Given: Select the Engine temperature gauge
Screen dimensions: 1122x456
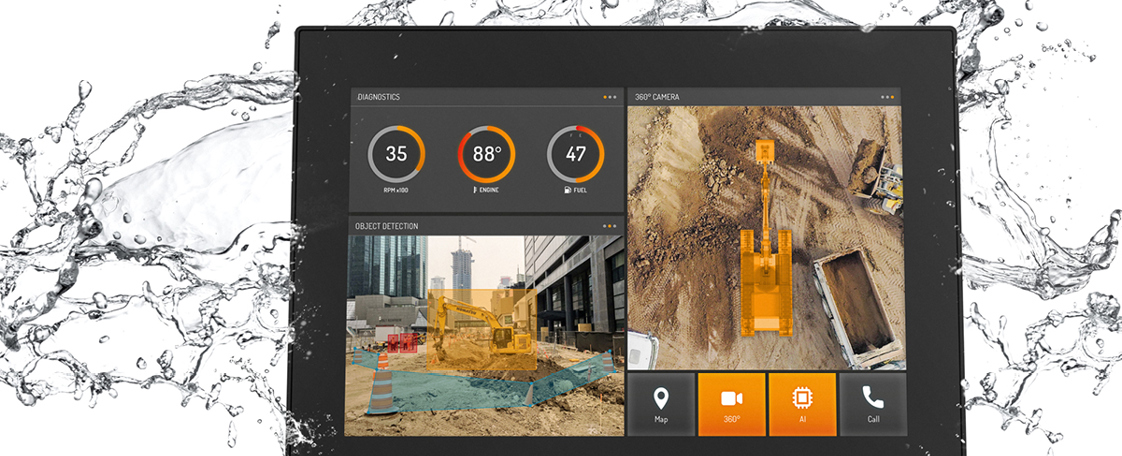Looking at the screenshot, I should 486,154.
